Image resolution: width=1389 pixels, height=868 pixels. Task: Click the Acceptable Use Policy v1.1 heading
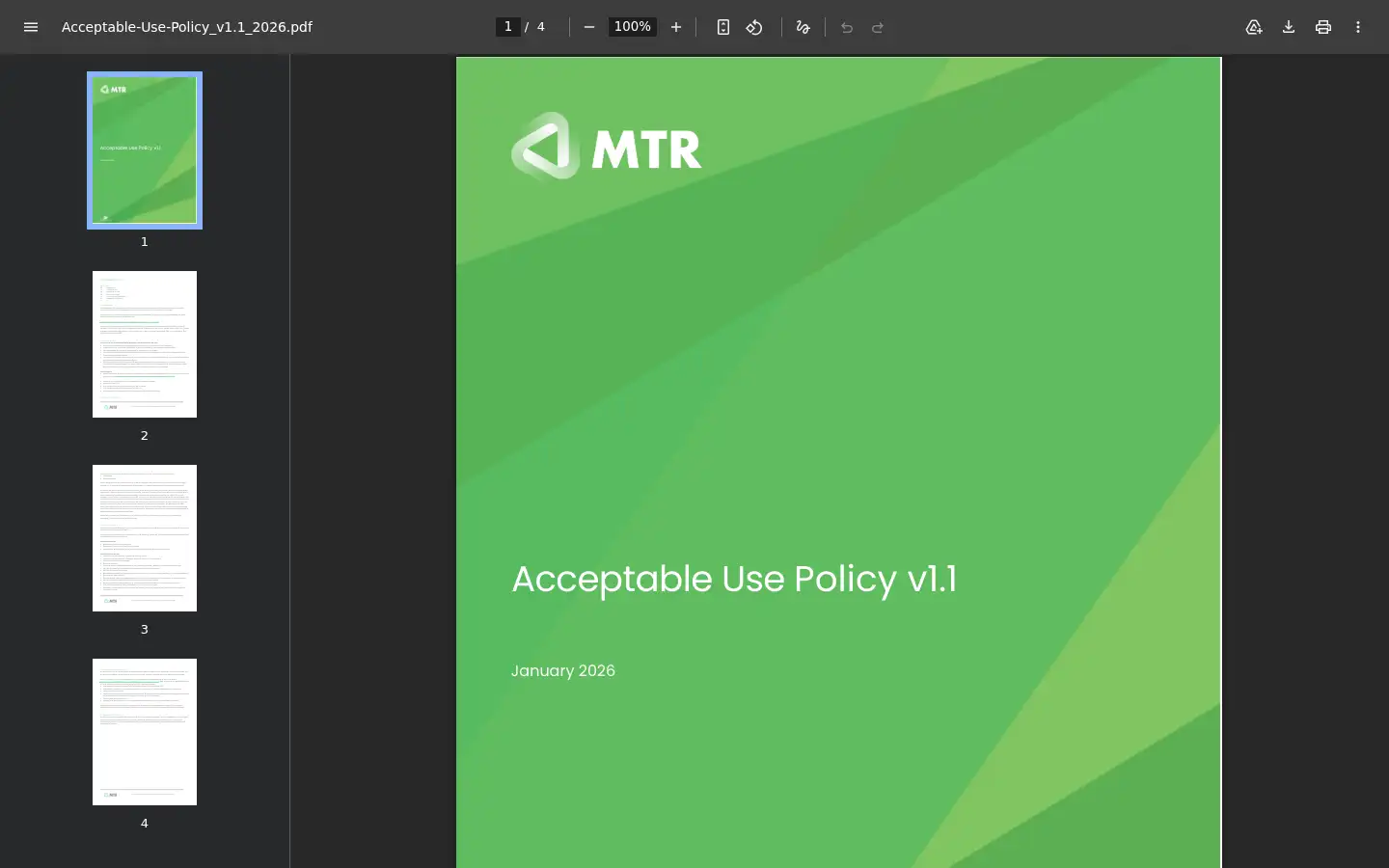734,579
